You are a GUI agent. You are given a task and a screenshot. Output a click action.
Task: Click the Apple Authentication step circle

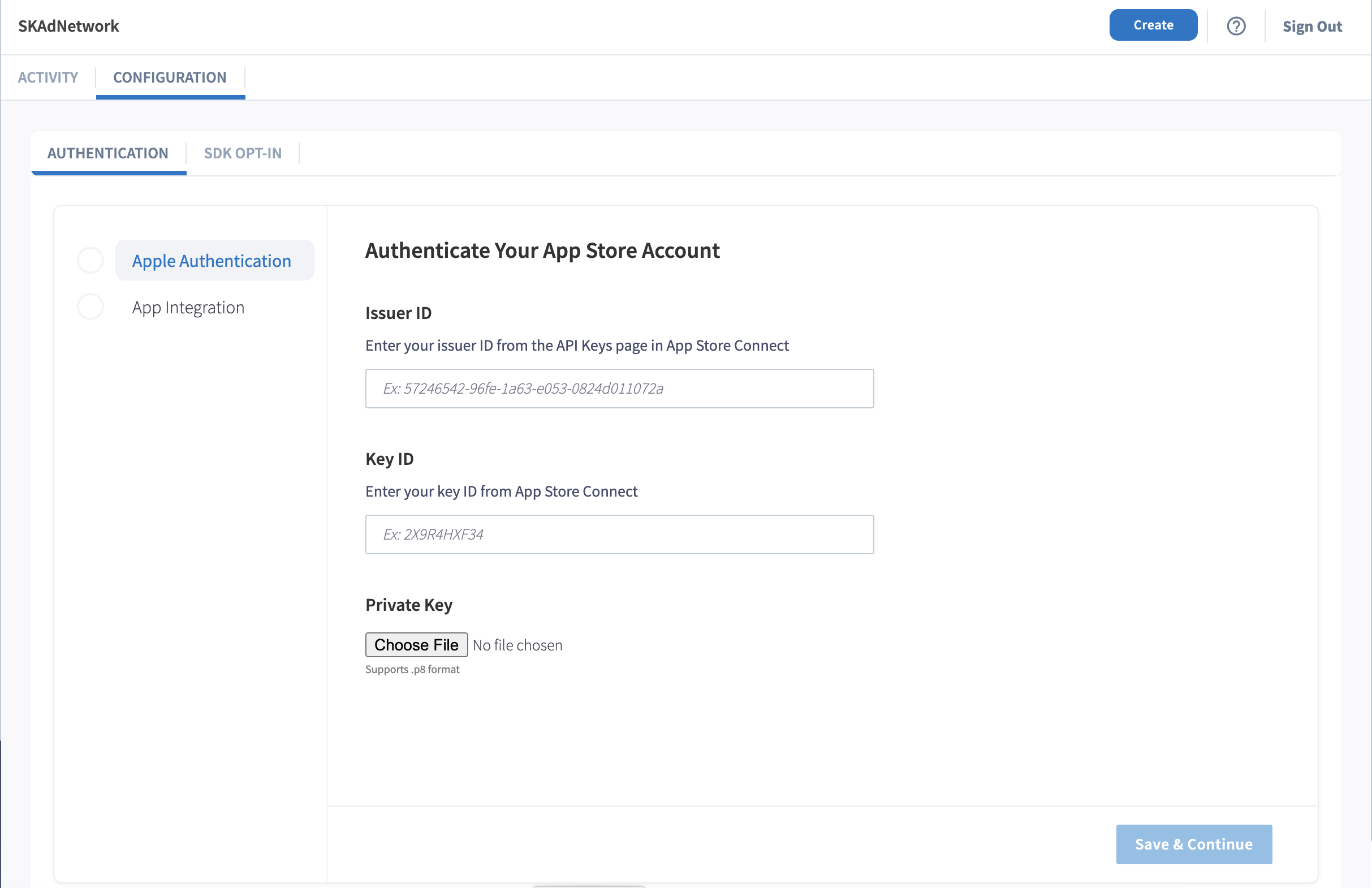(x=90, y=261)
